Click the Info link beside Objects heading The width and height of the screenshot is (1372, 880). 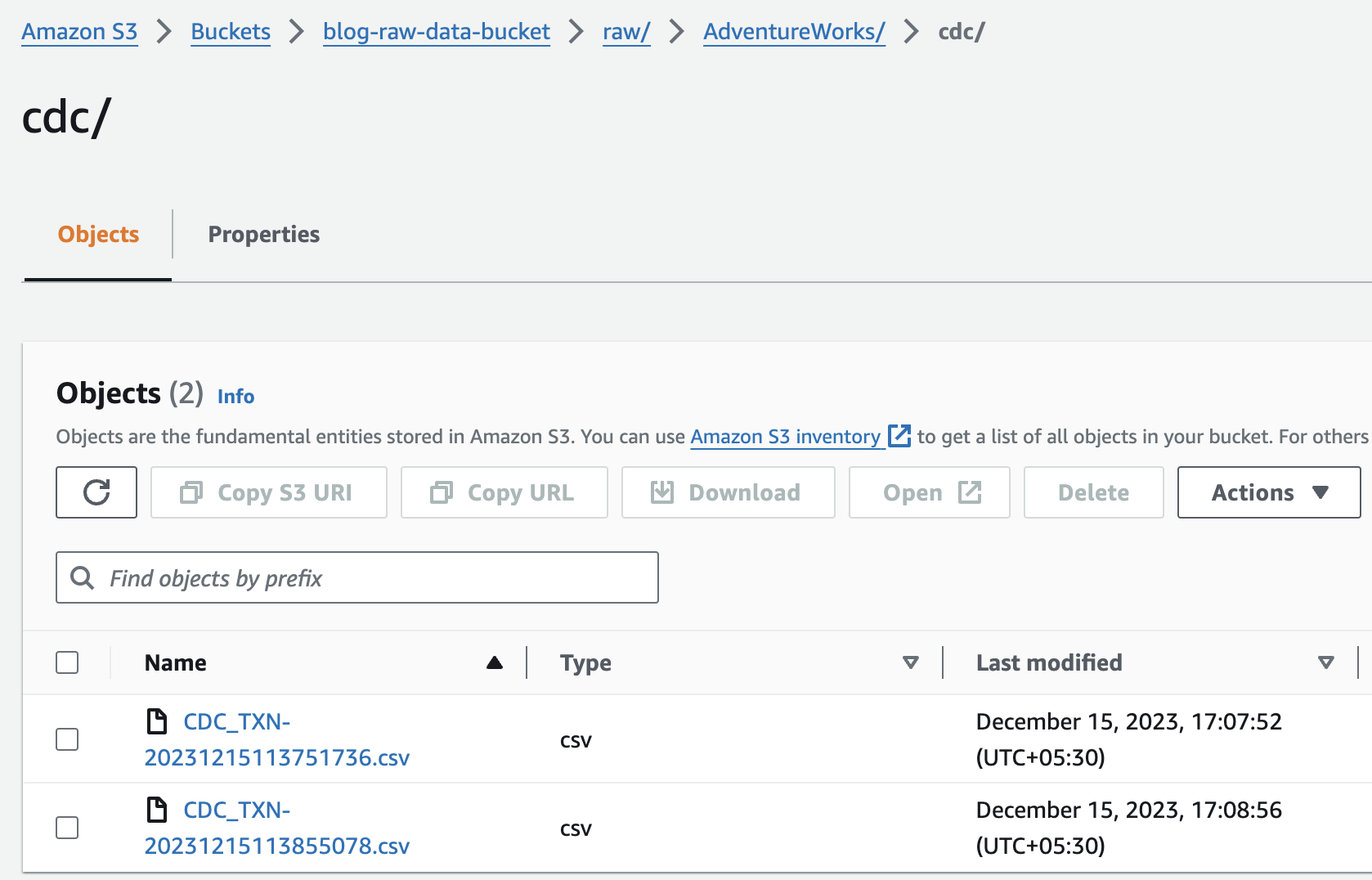(235, 397)
